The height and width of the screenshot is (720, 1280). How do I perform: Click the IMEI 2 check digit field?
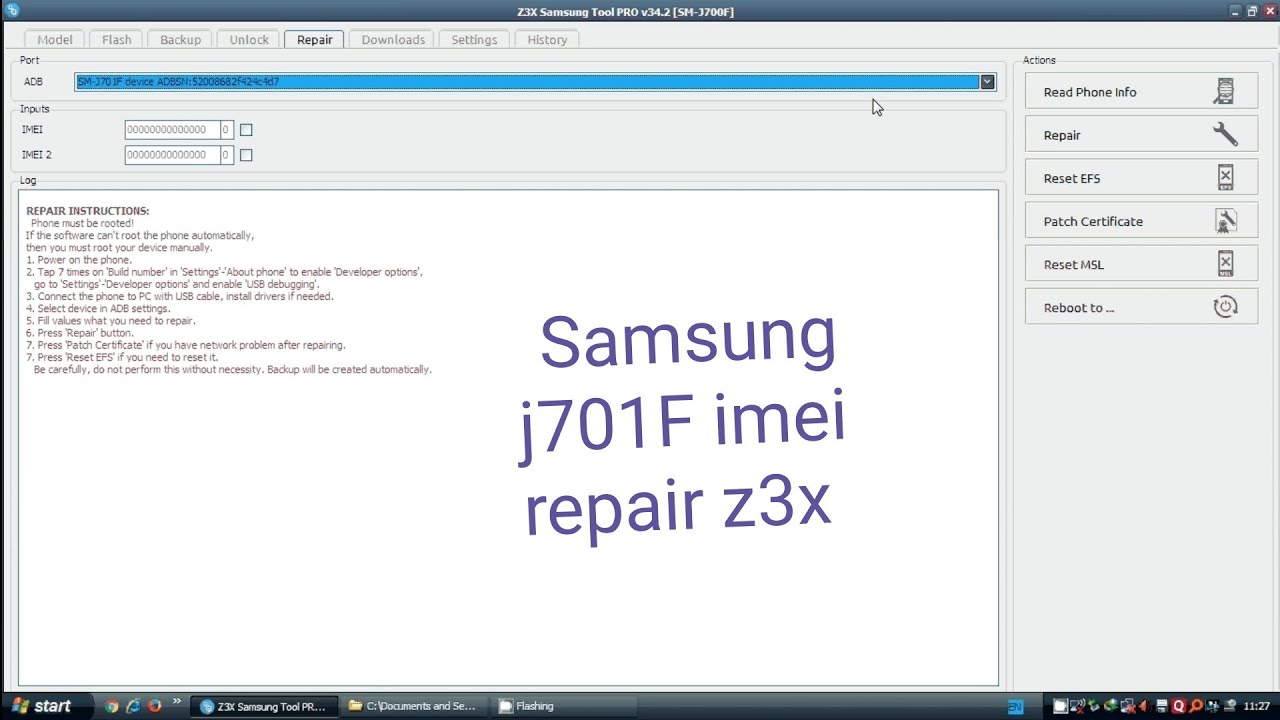tap(226, 155)
